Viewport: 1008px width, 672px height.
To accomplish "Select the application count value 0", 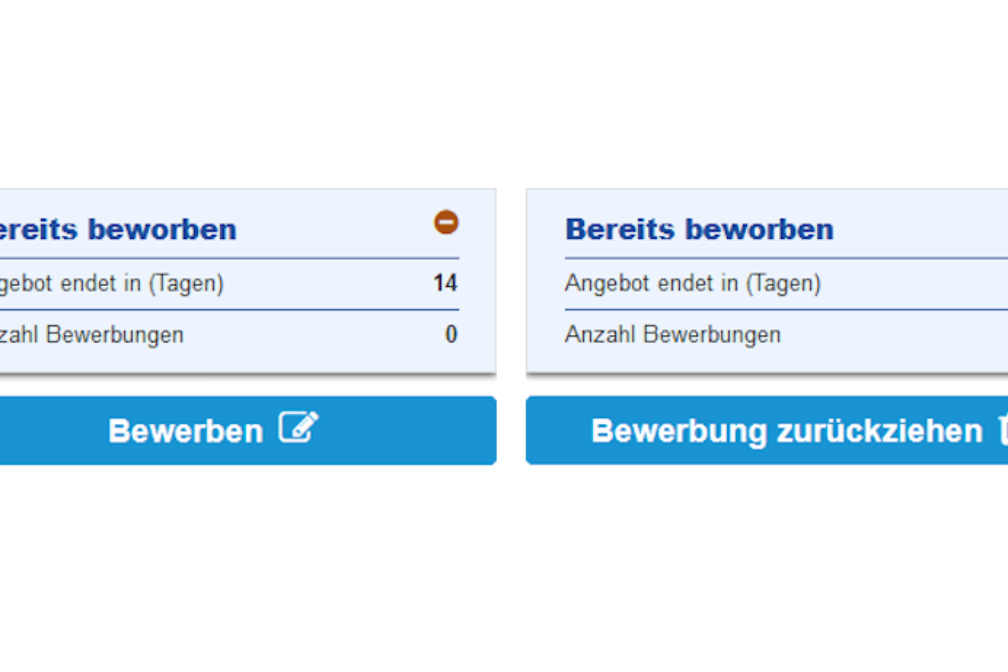I will pyautogui.click(x=451, y=334).
